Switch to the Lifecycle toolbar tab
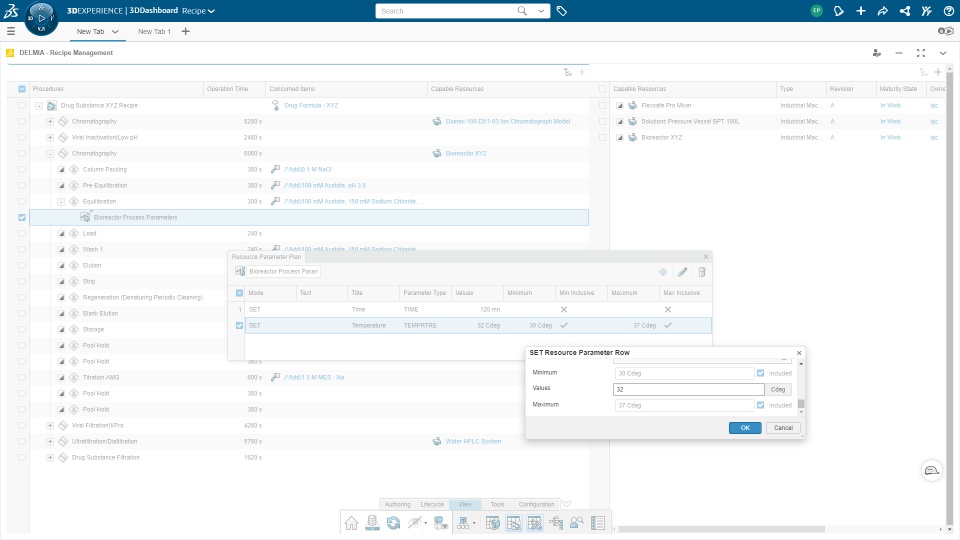This screenshot has height=540, width=960. point(432,504)
